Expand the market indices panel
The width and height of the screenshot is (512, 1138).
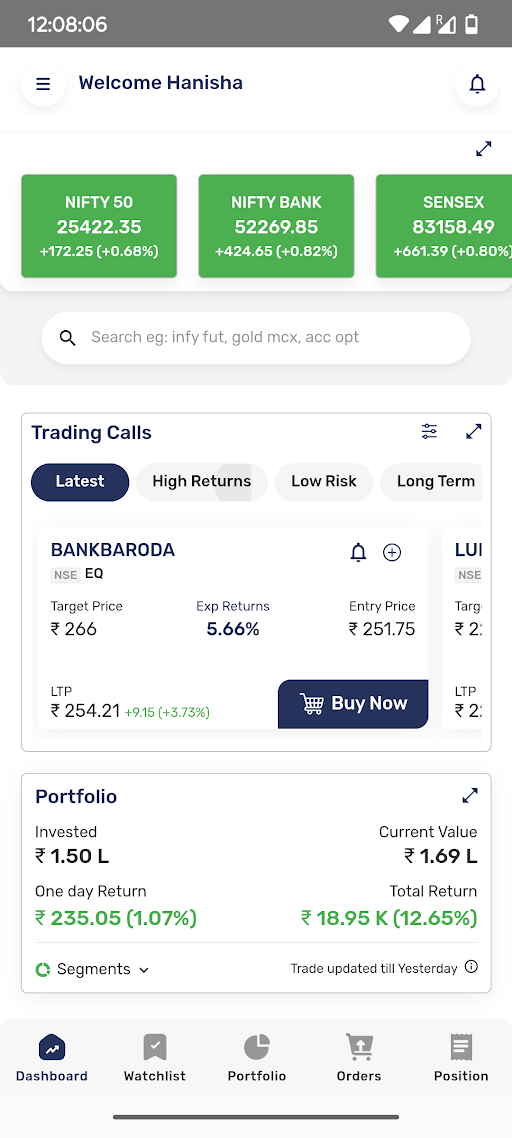click(484, 149)
